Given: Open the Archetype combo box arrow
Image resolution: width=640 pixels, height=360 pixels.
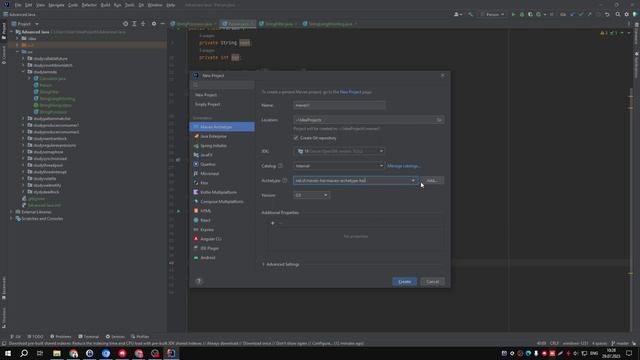Looking at the screenshot, I should tap(413, 180).
